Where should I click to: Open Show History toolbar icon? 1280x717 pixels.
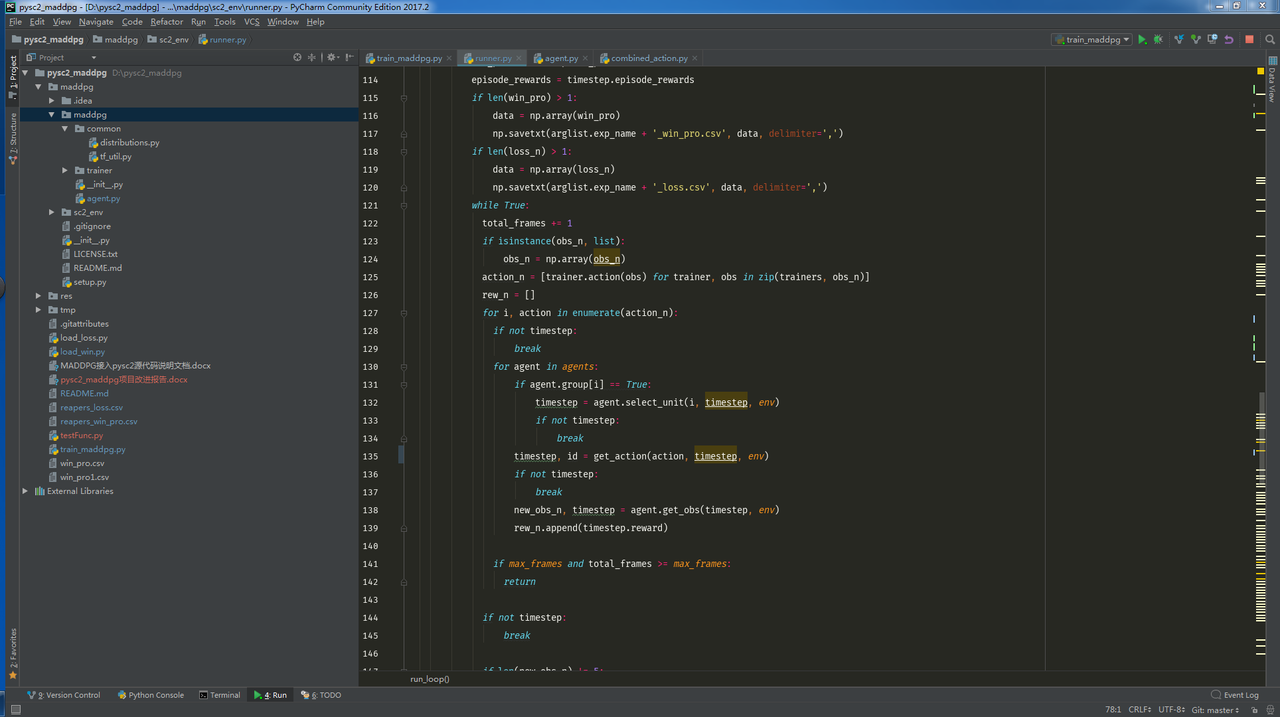[x=1212, y=40]
